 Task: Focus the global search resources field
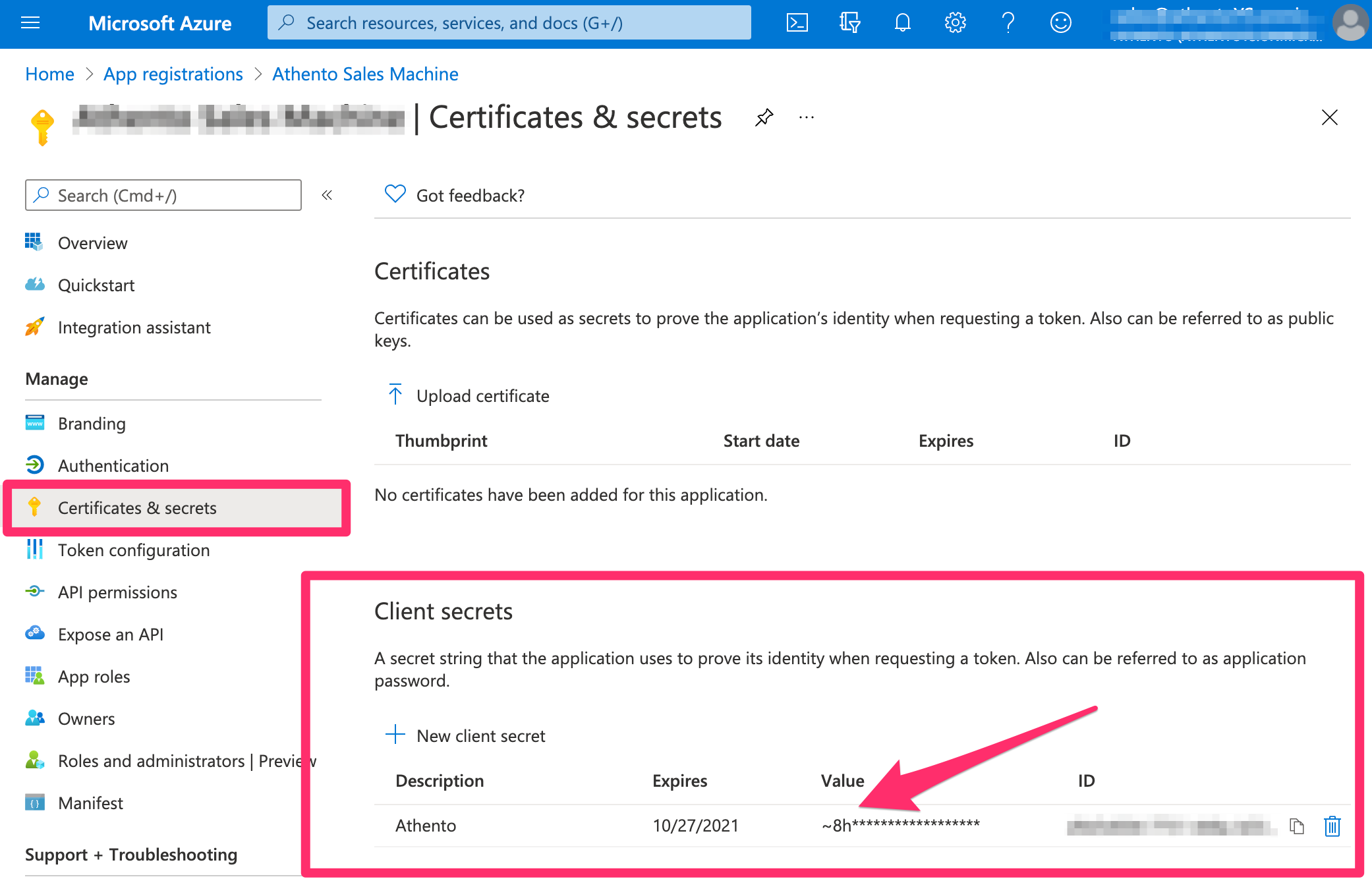click(509, 23)
